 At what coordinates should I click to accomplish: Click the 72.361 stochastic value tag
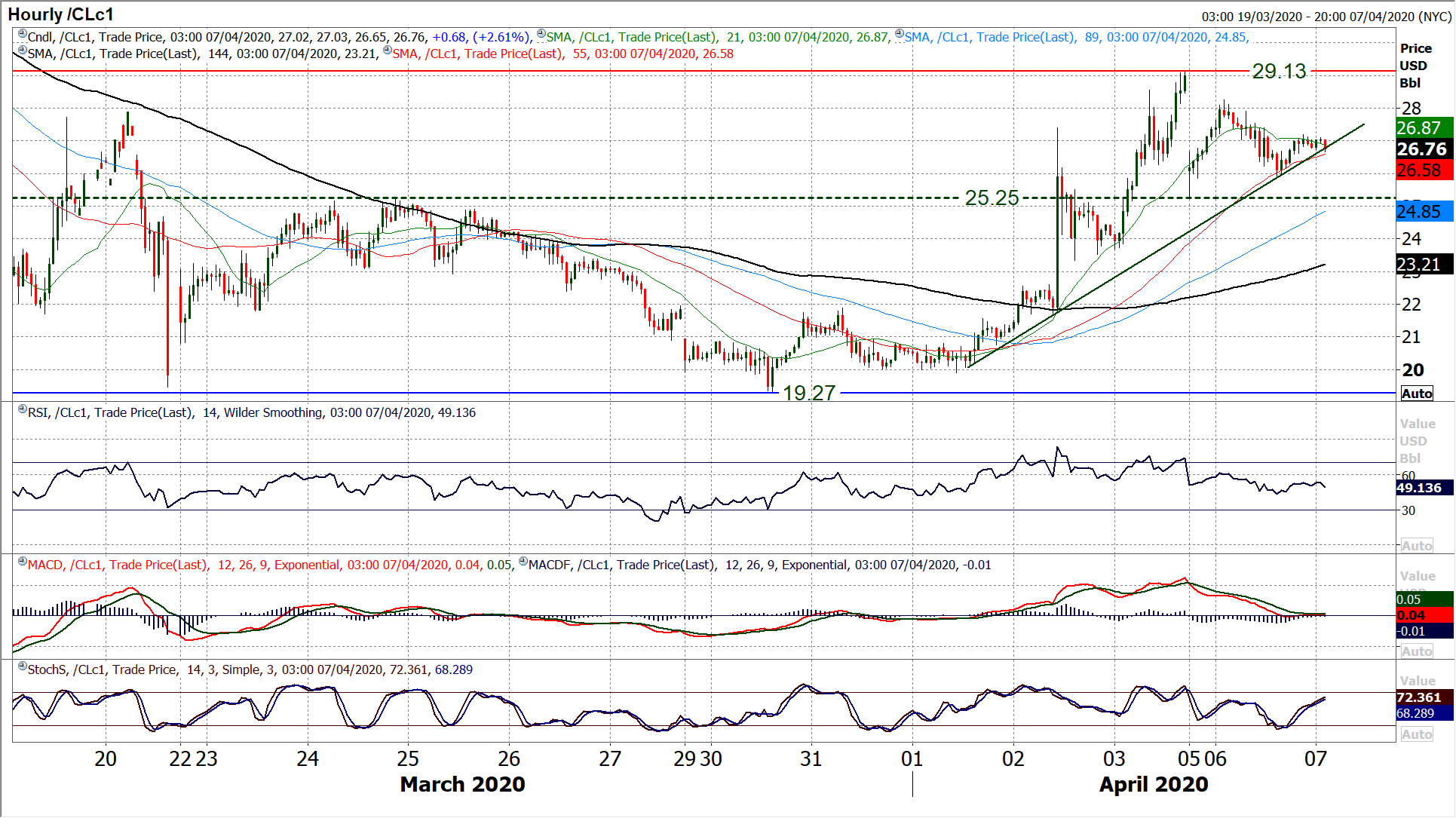pyautogui.click(x=1424, y=697)
